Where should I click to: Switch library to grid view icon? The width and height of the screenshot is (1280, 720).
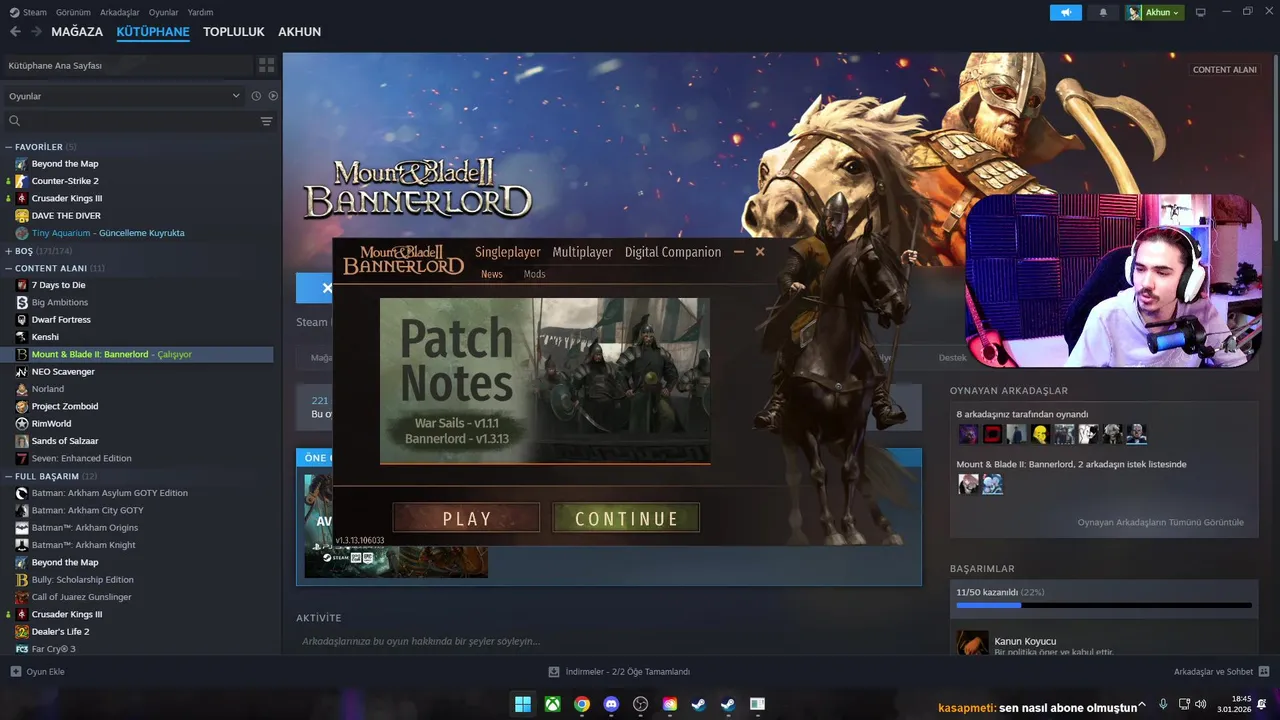[266, 65]
